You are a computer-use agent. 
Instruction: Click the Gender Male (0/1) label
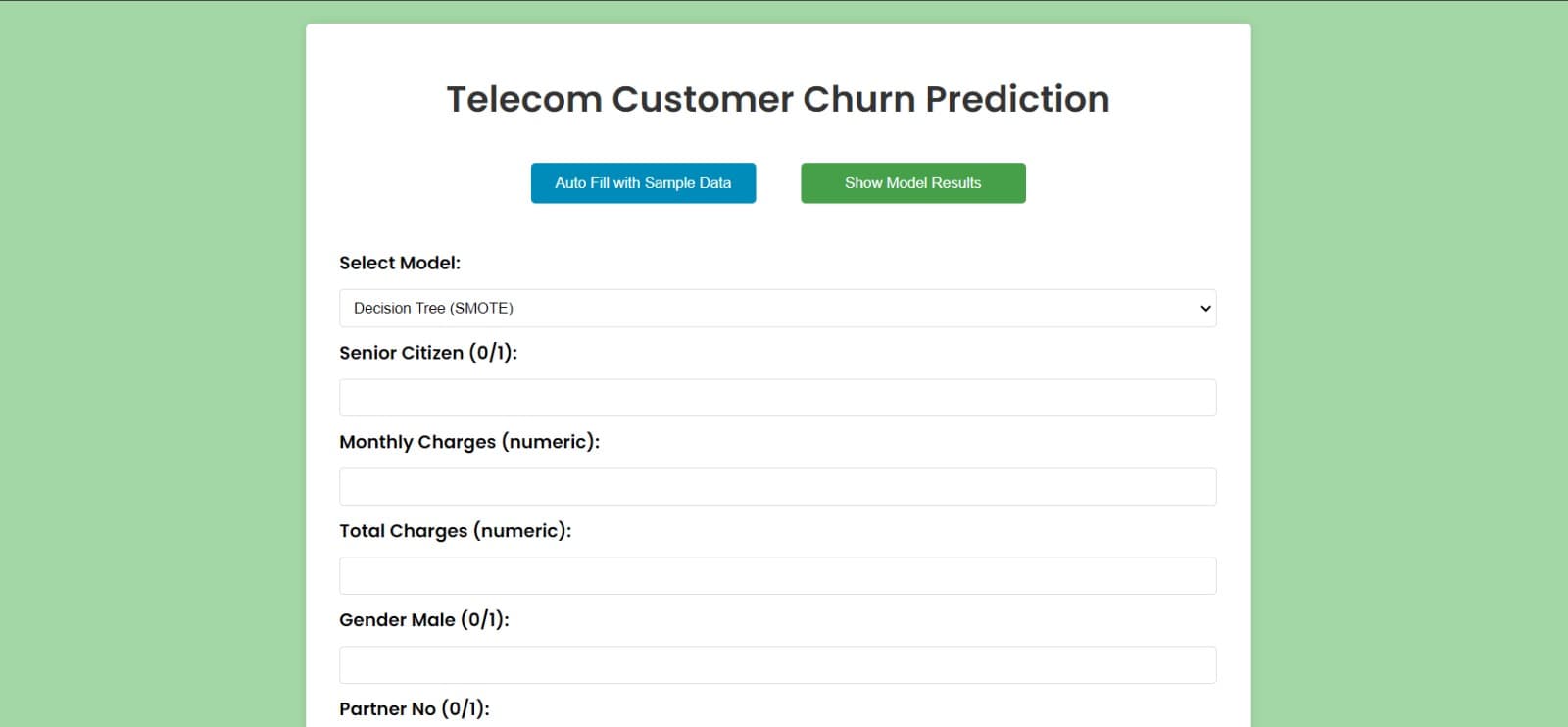[423, 619]
